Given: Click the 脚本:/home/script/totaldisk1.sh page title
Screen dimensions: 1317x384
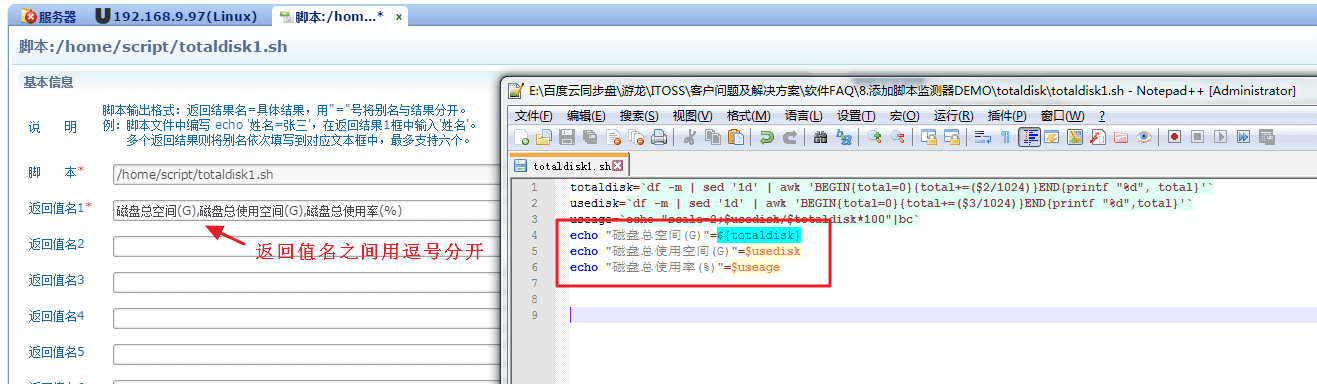Looking at the screenshot, I should 153,47.
